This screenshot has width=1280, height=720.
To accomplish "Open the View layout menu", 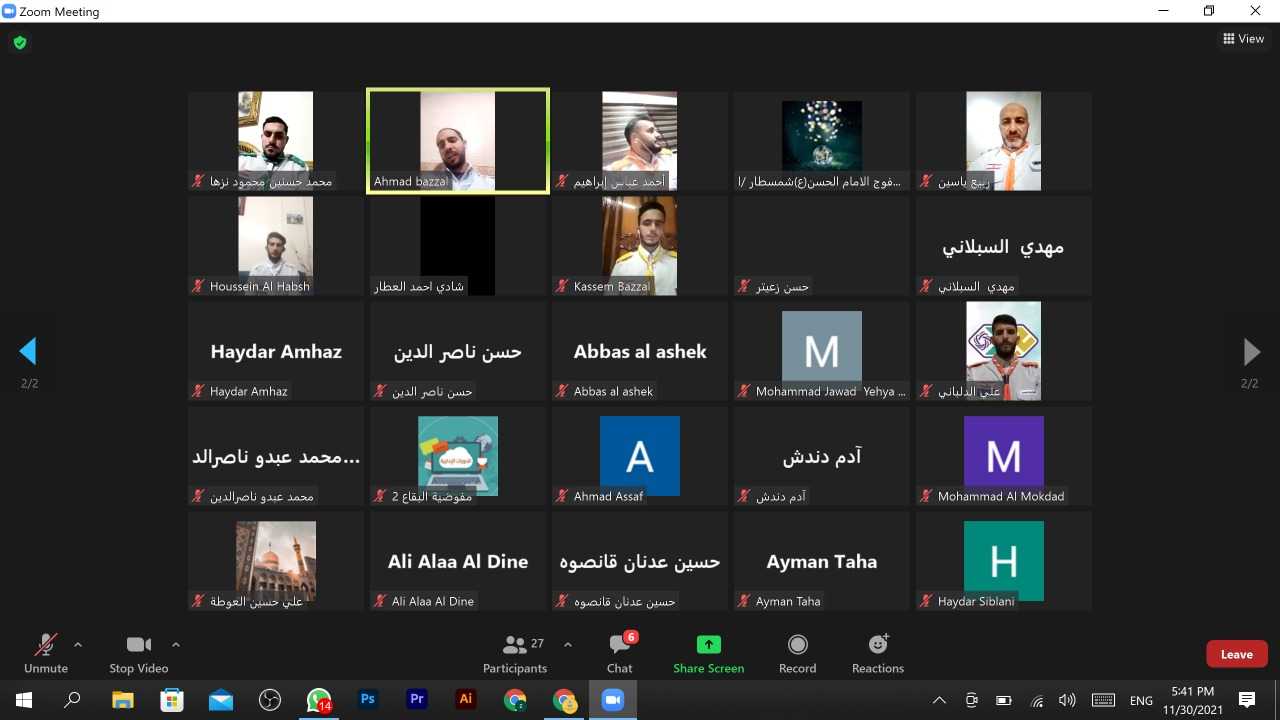I will click(x=1243, y=39).
